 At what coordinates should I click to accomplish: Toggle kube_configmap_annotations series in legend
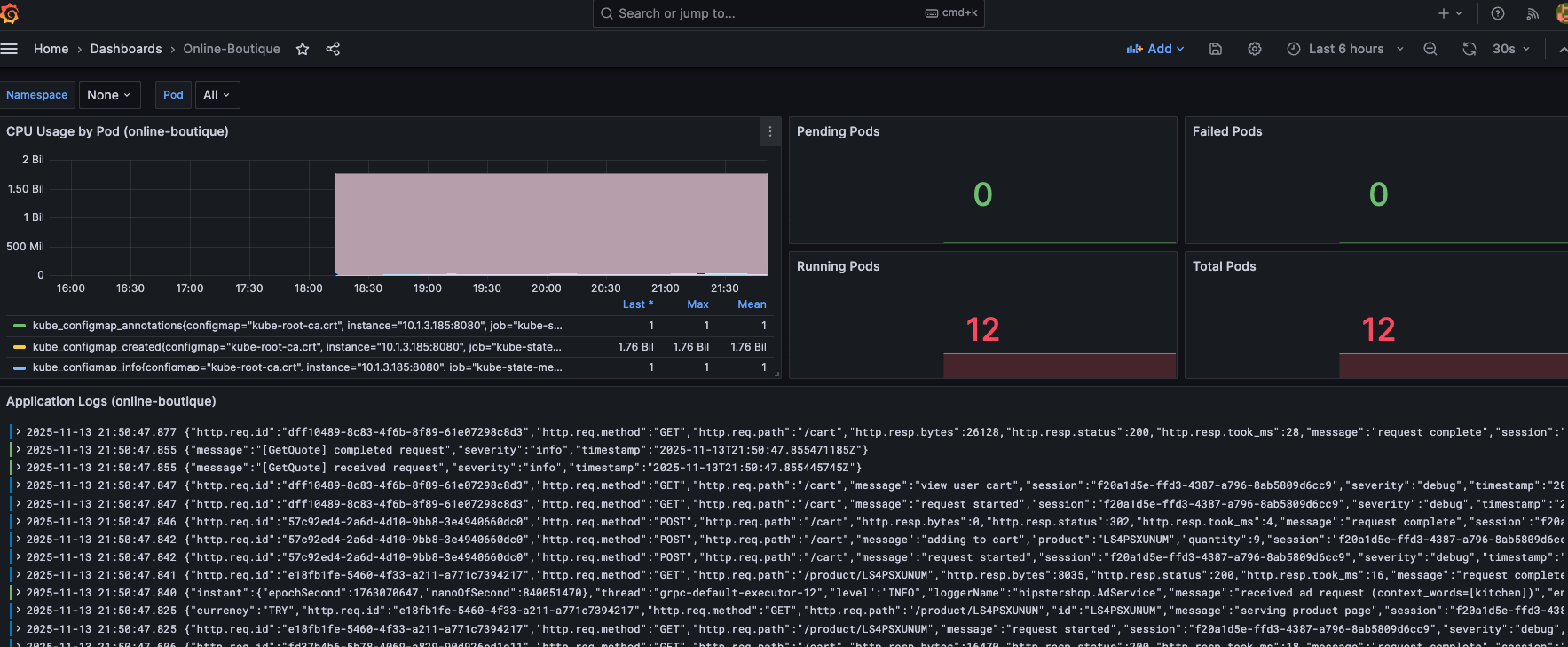(297, 326)
